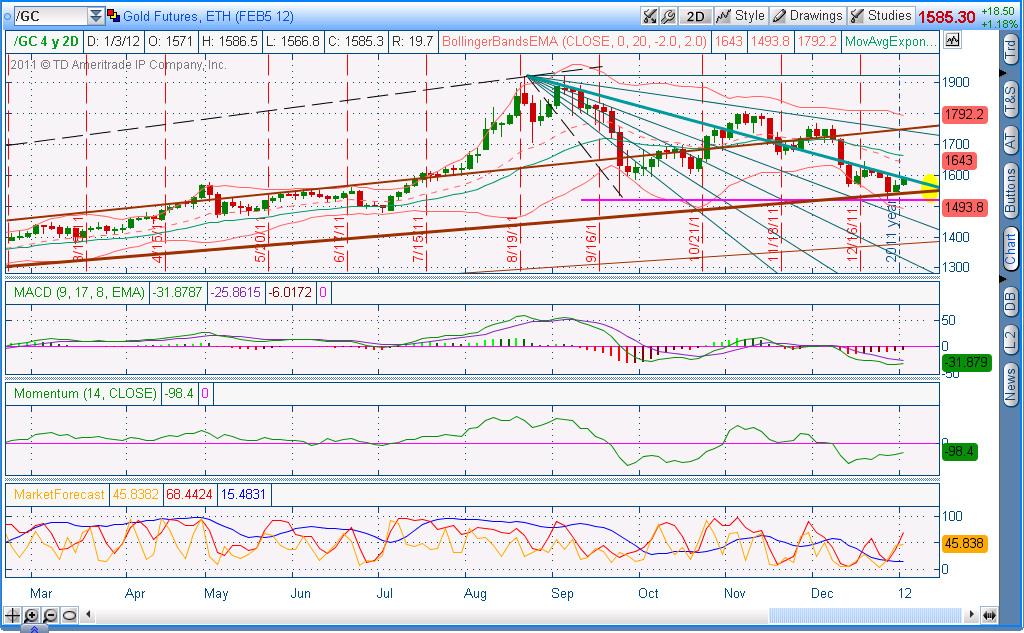1024x633 pixels.
Task: Open the 2D timeframe selector
Action: [x=695, y=16]
